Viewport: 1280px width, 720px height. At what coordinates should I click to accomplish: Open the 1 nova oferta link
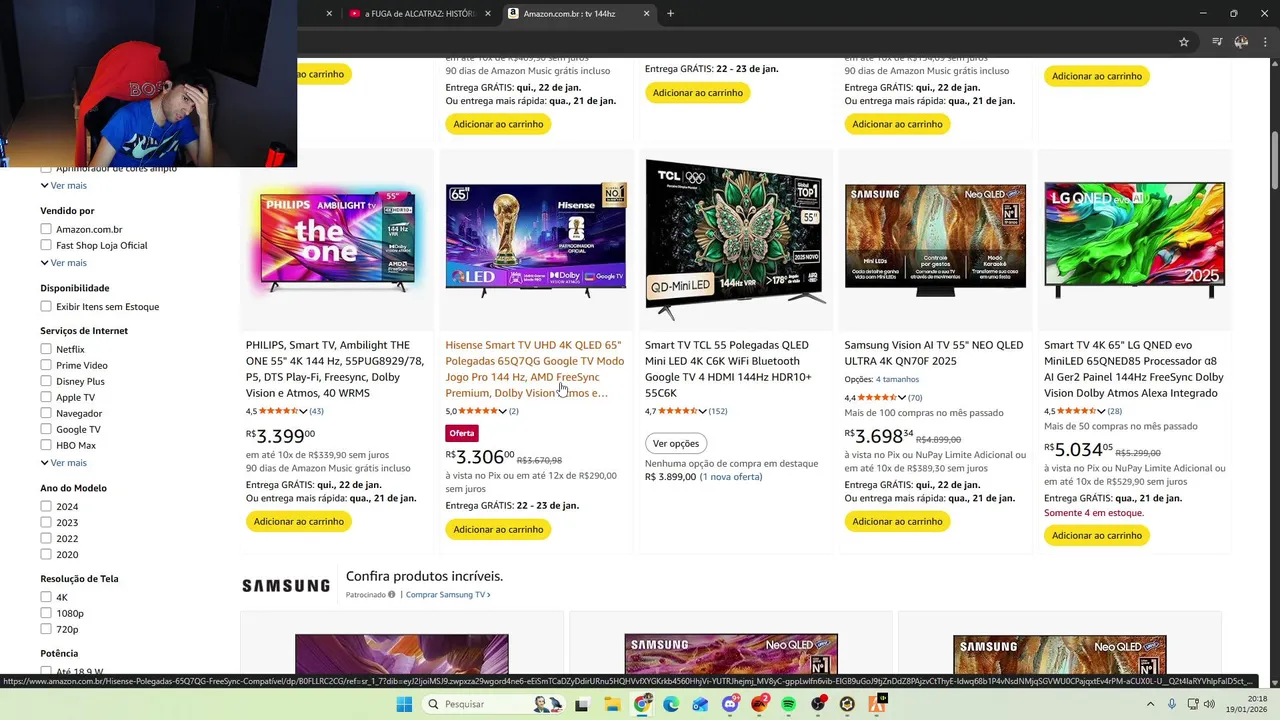[x=732, y=477]
